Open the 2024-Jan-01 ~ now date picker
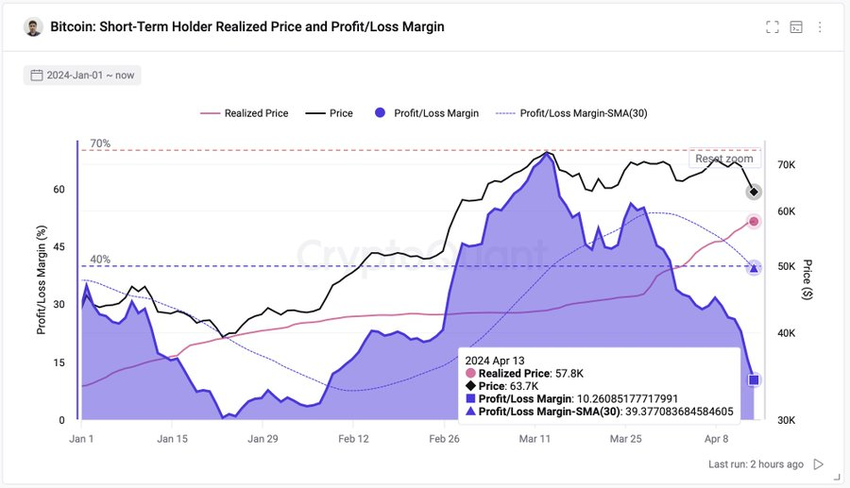 pyautogui.click(x=82, y=75)
